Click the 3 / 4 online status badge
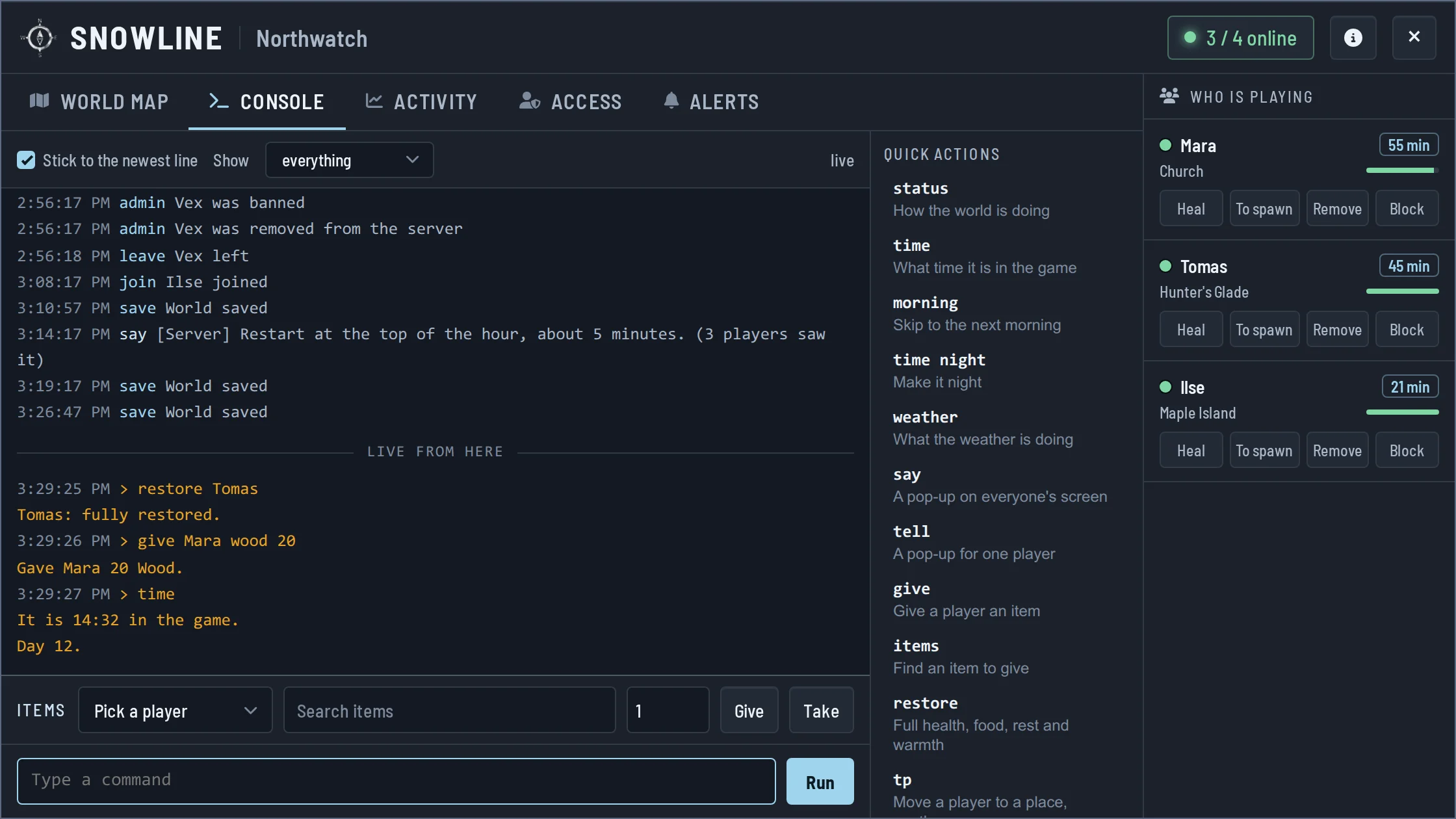This screenshot has width=1456, height=819. (1240, 38)
